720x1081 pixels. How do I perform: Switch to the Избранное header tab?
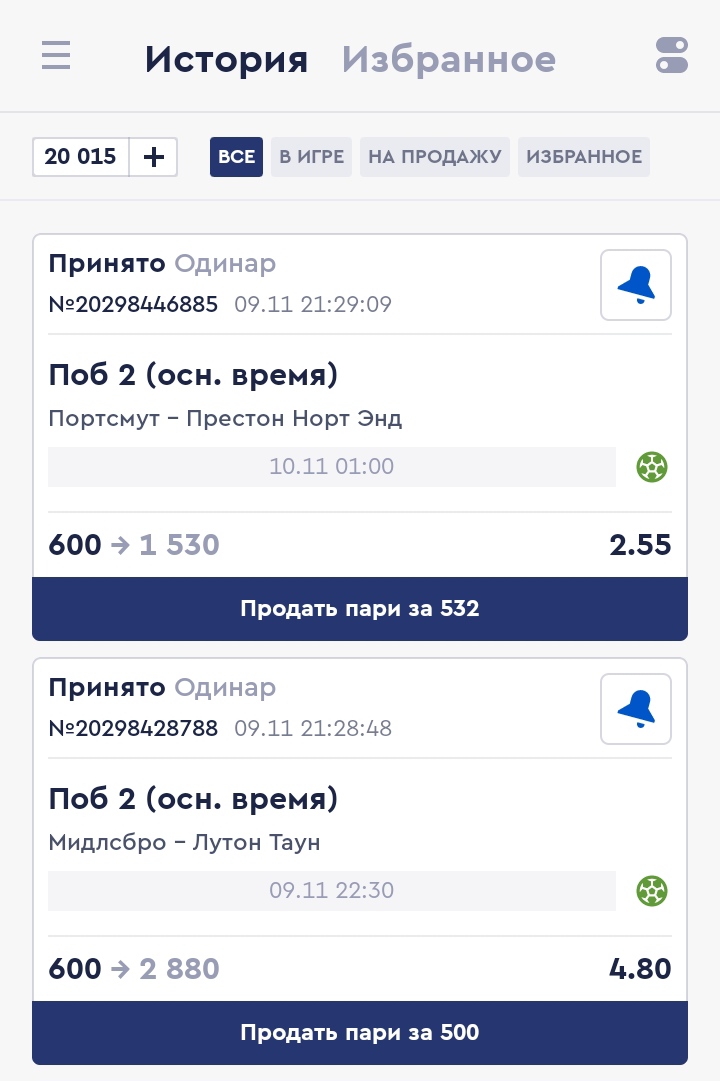449,60
